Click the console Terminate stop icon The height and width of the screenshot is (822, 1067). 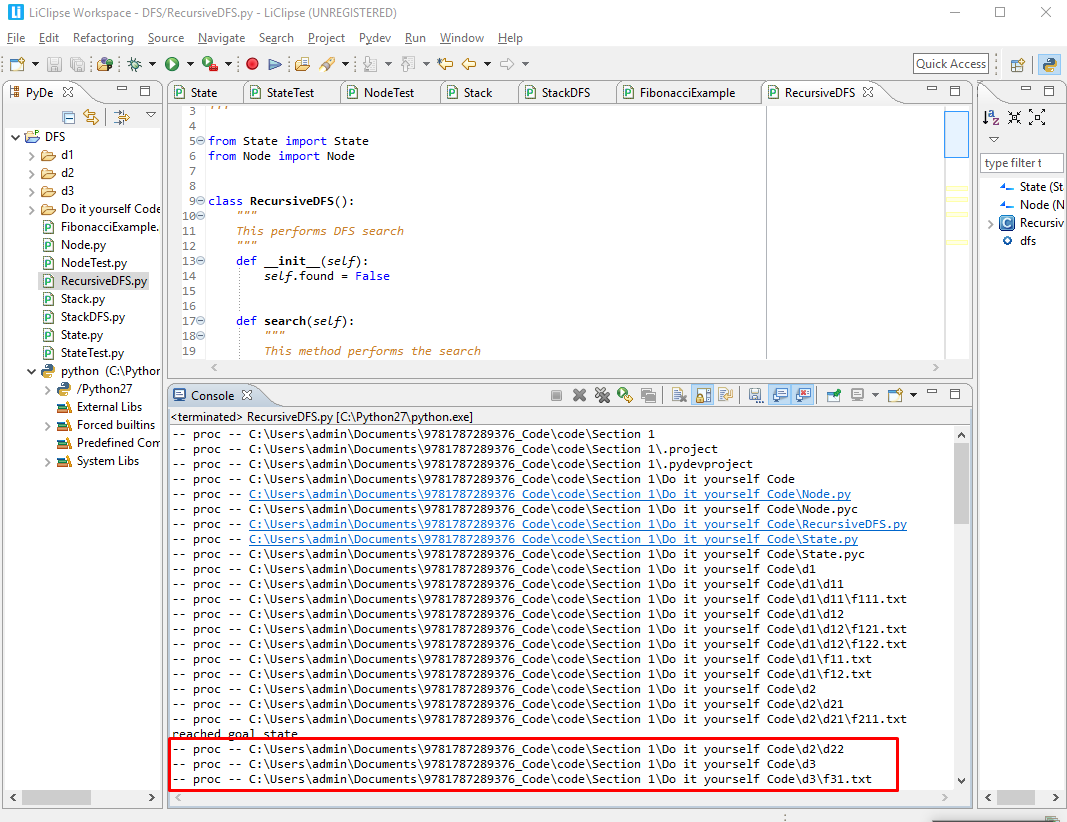[556, 395]
